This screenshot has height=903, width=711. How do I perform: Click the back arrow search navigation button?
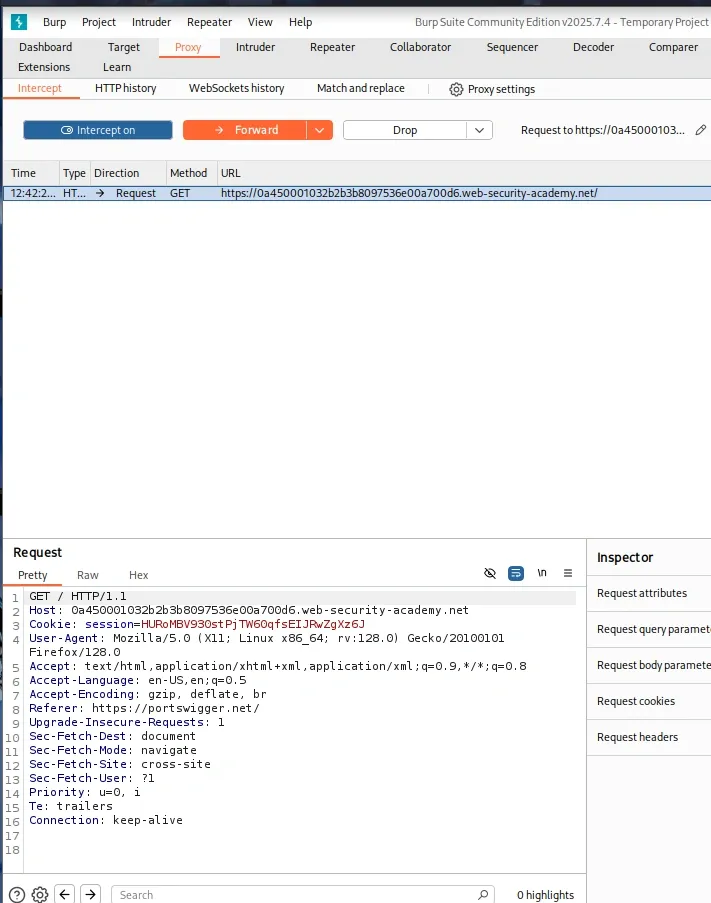[x=64, y=894]
